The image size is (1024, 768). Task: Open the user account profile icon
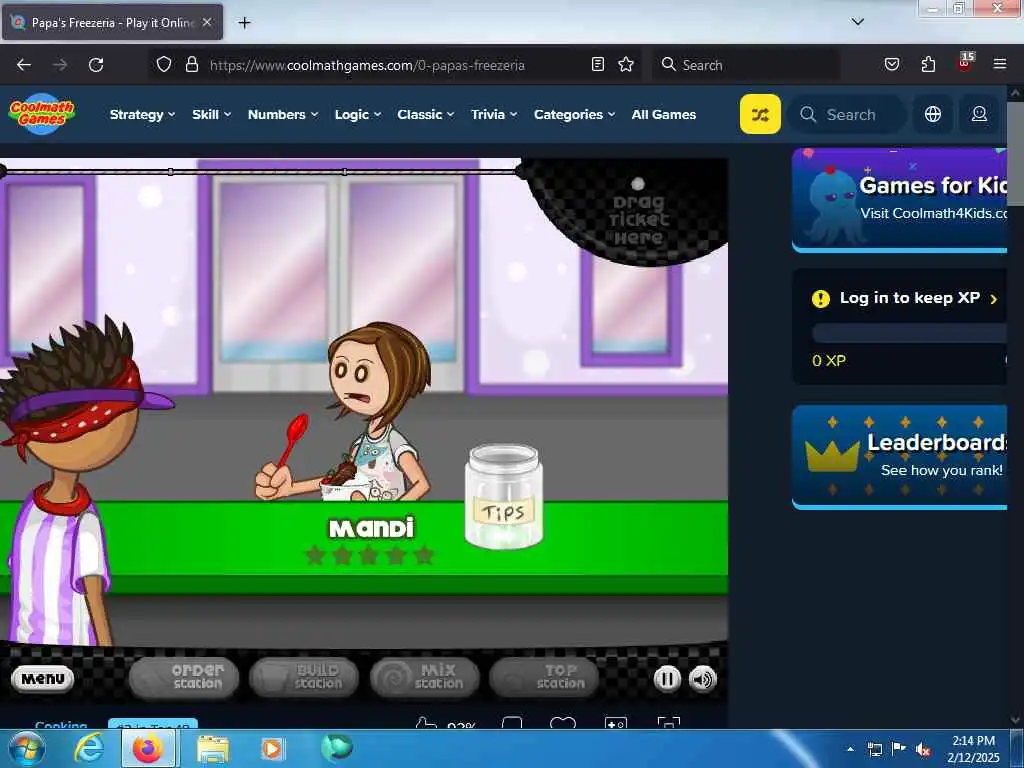click(x=979, y=114)
